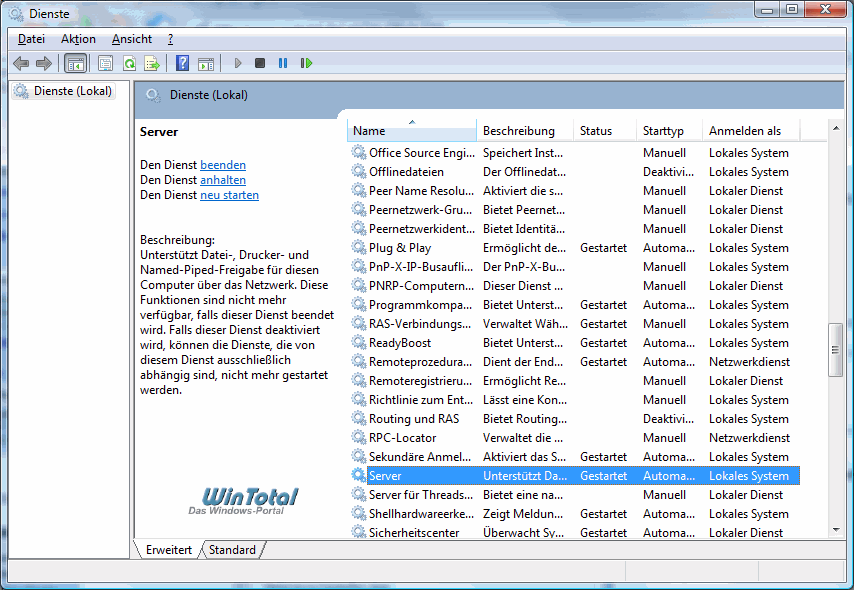This screenshot has height=590, width=854.
Task: Sort by the Anmelden als column header
Action: (x=751, y=131)
